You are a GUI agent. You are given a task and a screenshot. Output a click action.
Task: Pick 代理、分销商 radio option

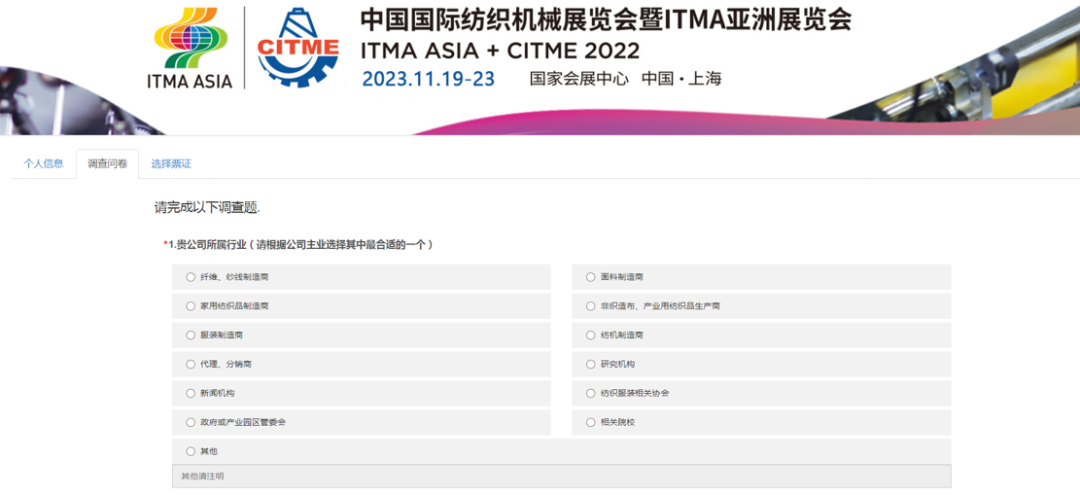point(191,364)
